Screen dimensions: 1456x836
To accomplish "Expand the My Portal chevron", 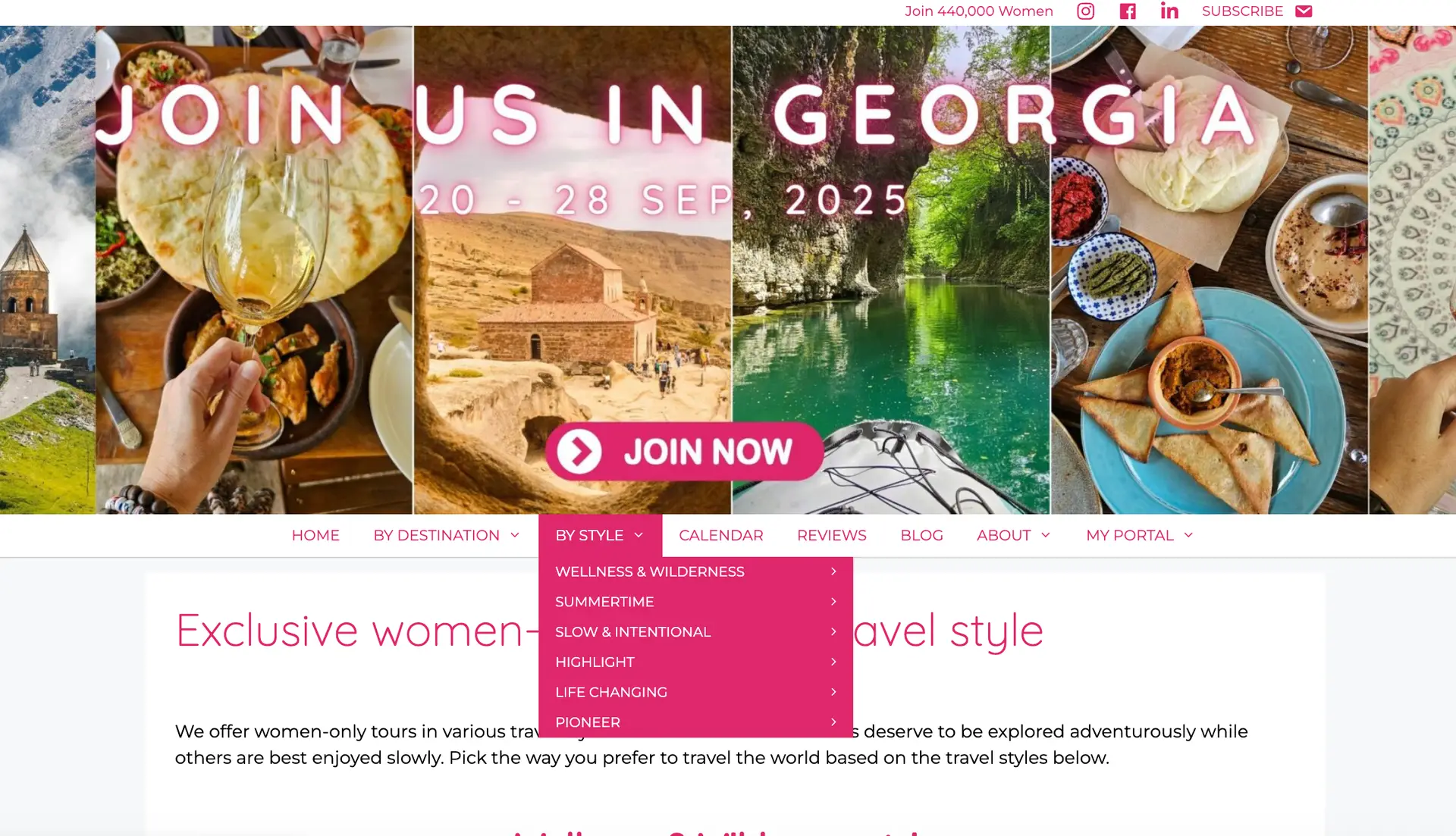I will (x=1188, y=535).
